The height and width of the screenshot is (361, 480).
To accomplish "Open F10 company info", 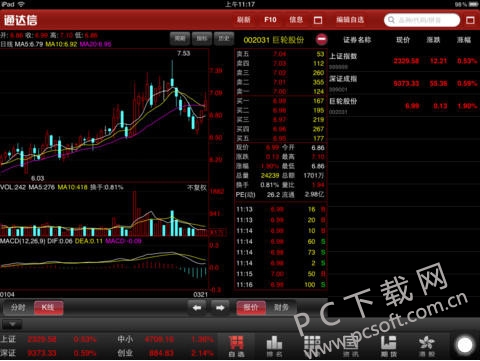I will coord(270,20).
